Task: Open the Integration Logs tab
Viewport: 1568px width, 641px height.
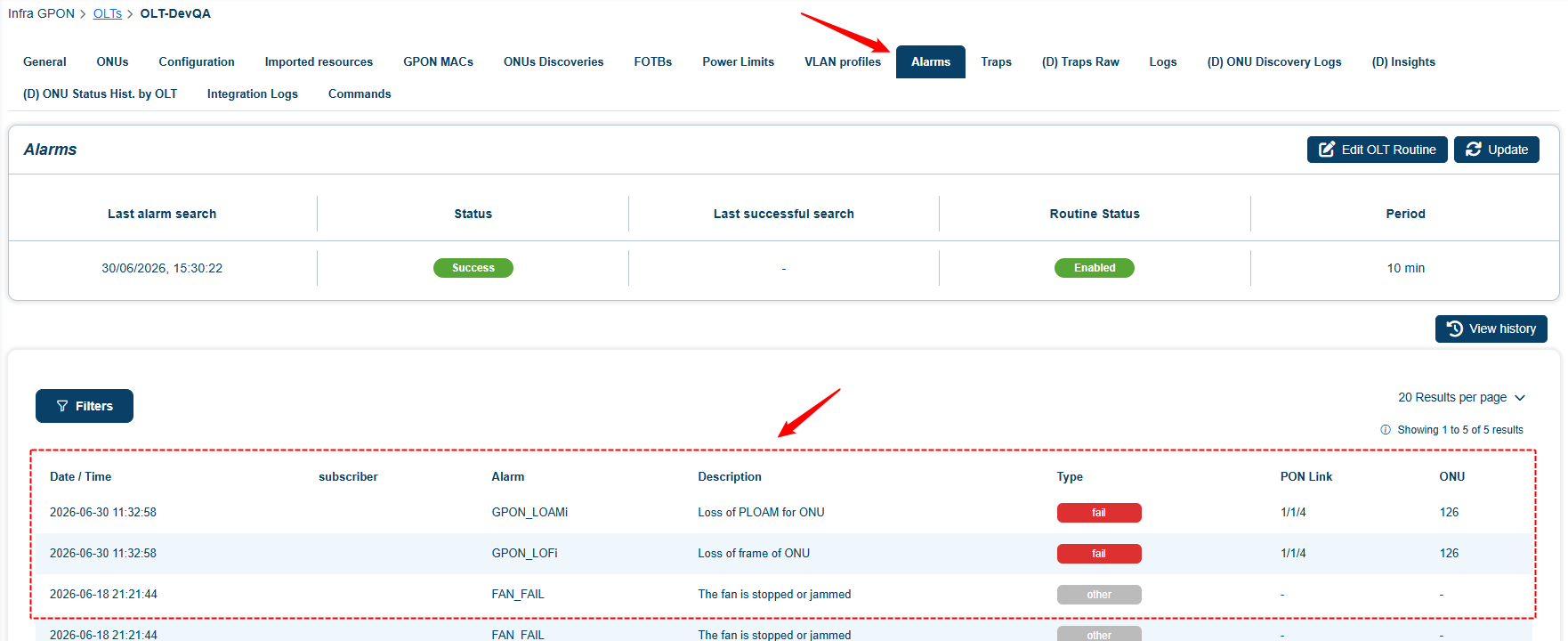Action: 253,93
